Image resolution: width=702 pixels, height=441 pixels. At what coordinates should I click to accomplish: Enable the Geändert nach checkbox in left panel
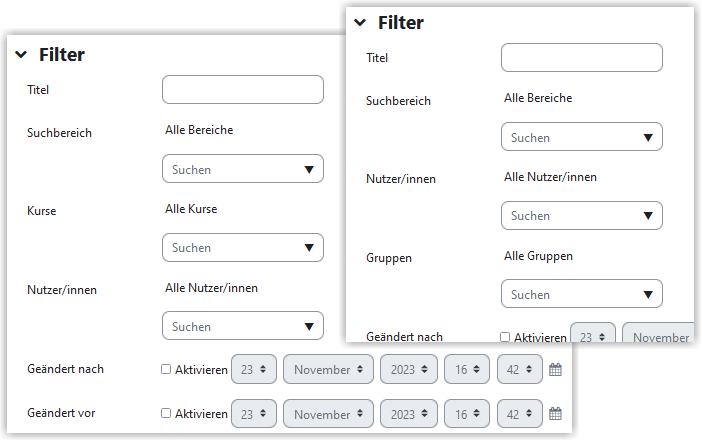166,369
